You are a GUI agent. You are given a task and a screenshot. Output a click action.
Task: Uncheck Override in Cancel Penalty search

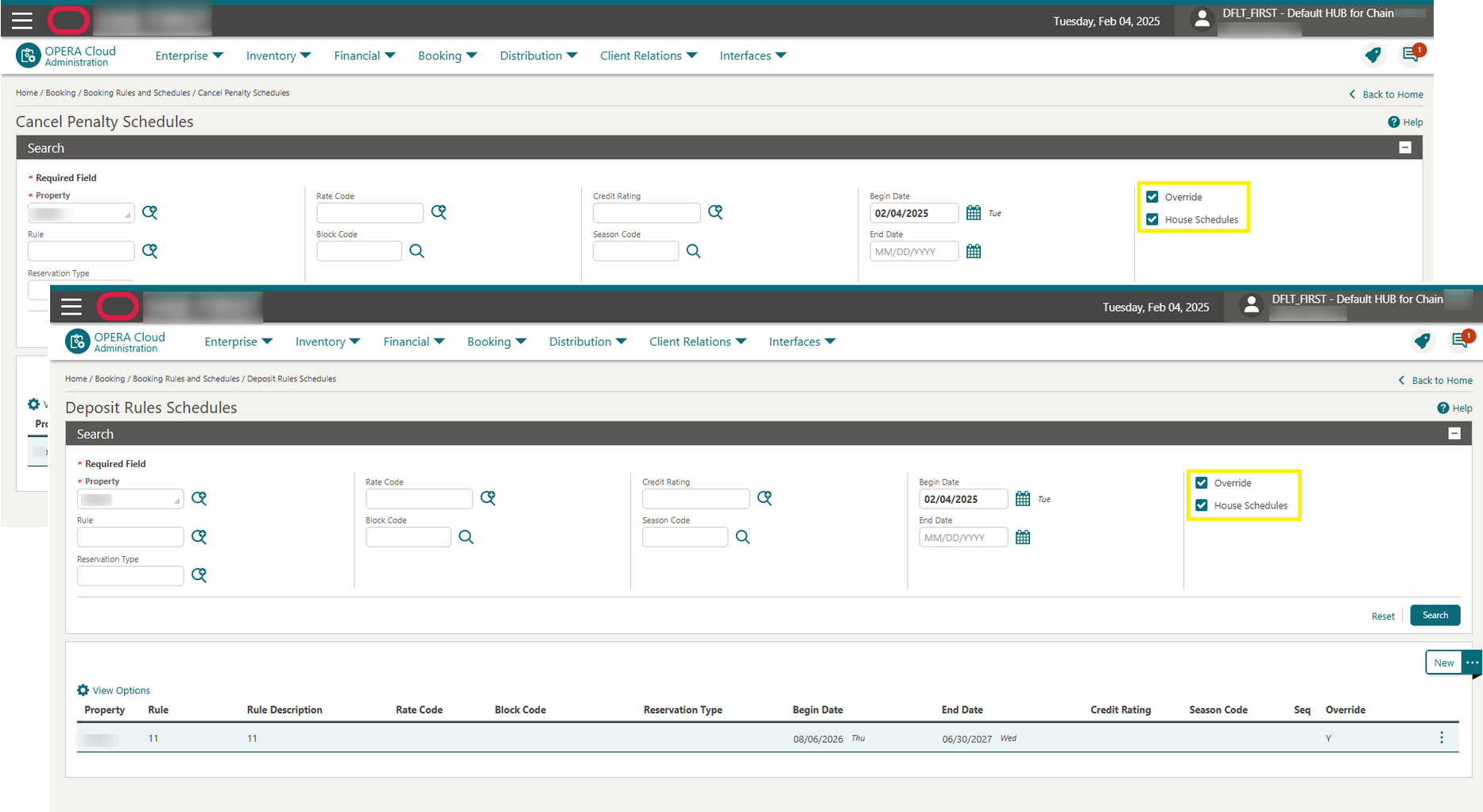click(x=1152, y=197)
